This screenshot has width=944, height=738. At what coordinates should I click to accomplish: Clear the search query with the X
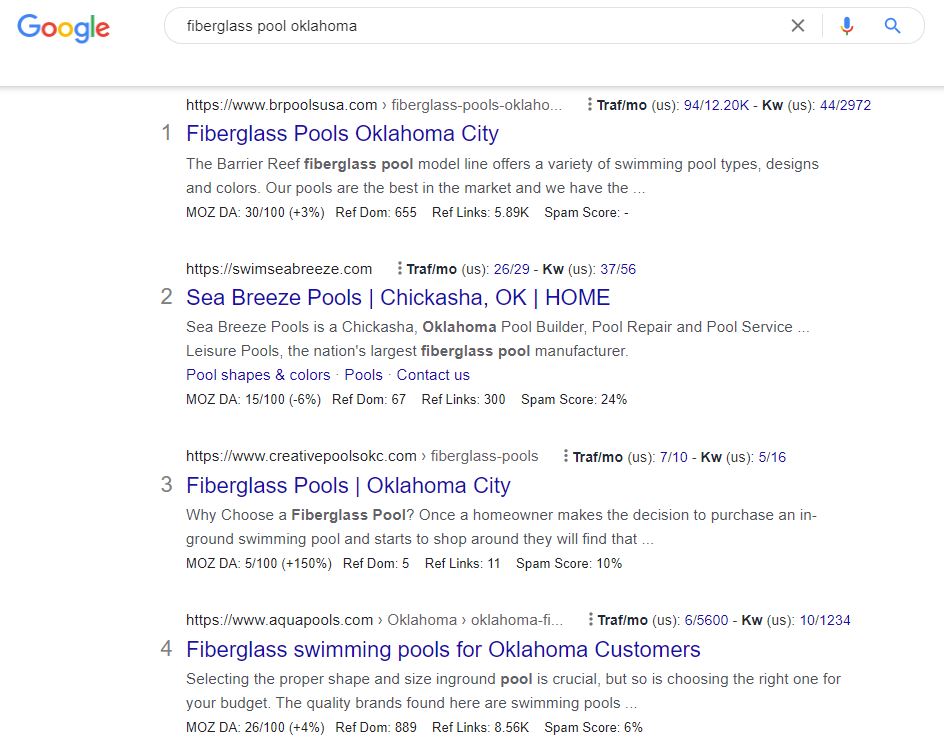(798, 26)
